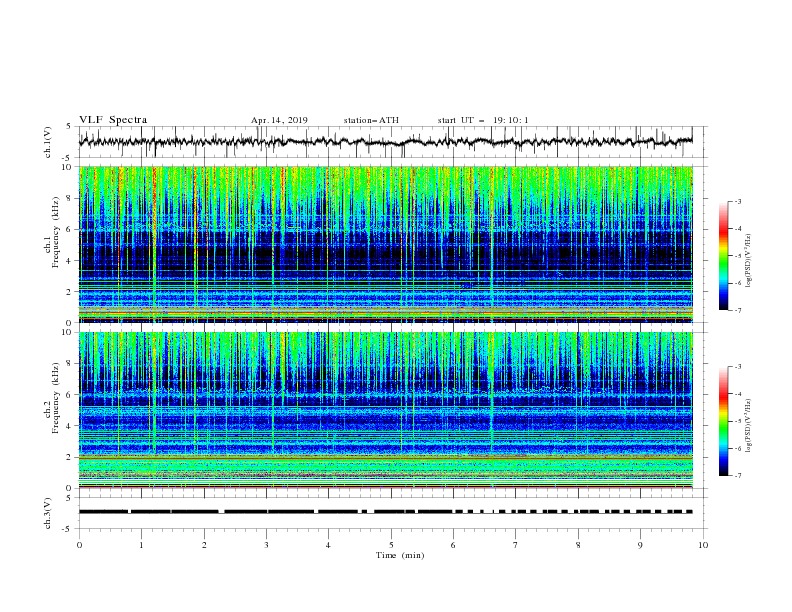Screen dimensions: 792x612
Task: Click time axis tick label '5'
Action: pyautogui.click(x=391, y=545)
